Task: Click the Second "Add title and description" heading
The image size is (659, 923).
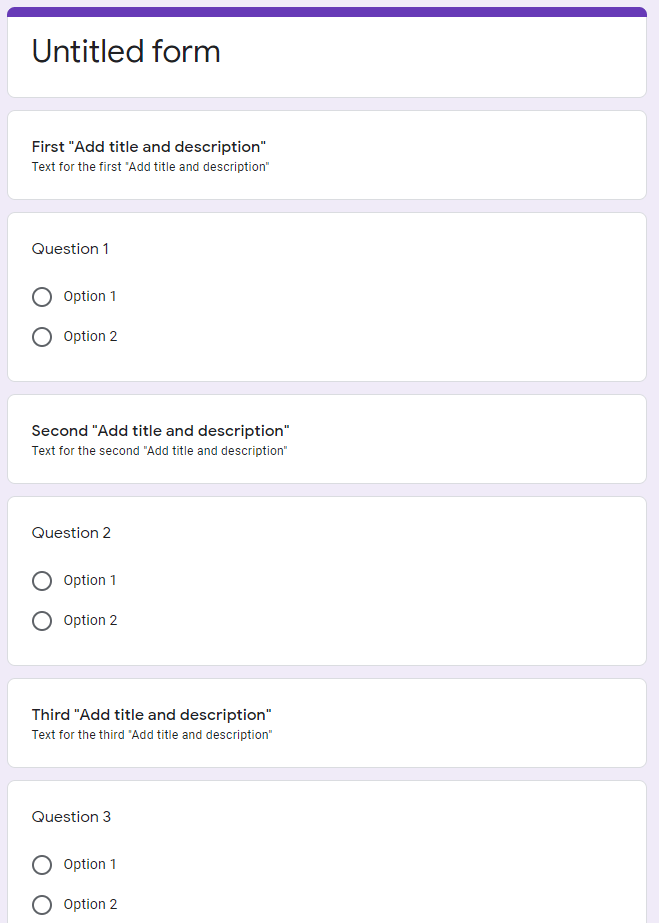Action: click(x=160, y=431)
